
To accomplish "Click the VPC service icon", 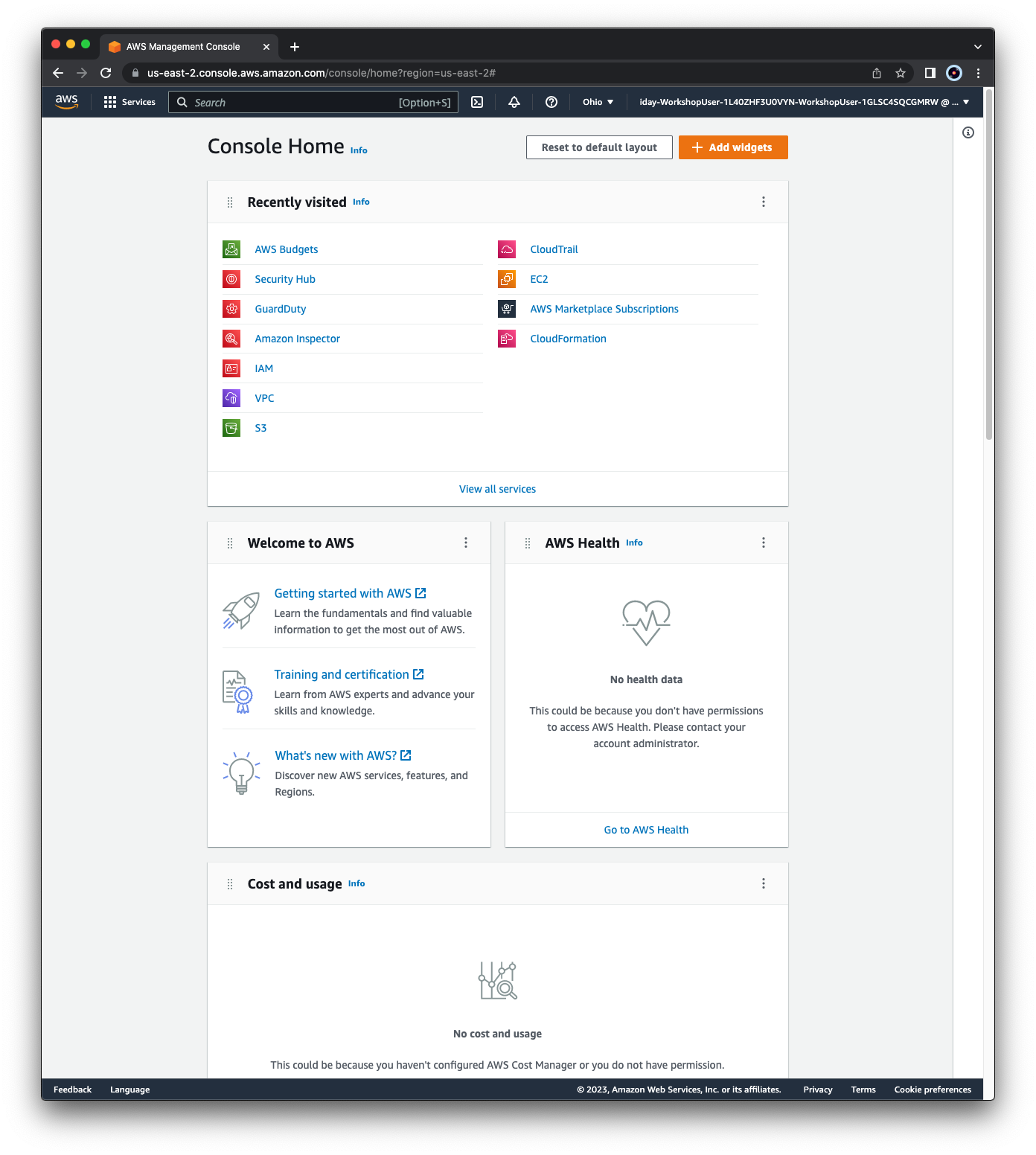I will point(231,398).
